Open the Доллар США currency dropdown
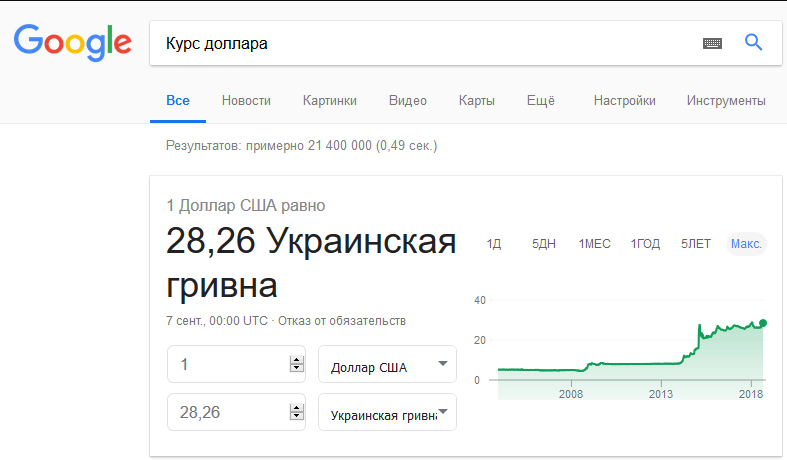The height and width of the screenshot is (460, 787). (387, 364)
